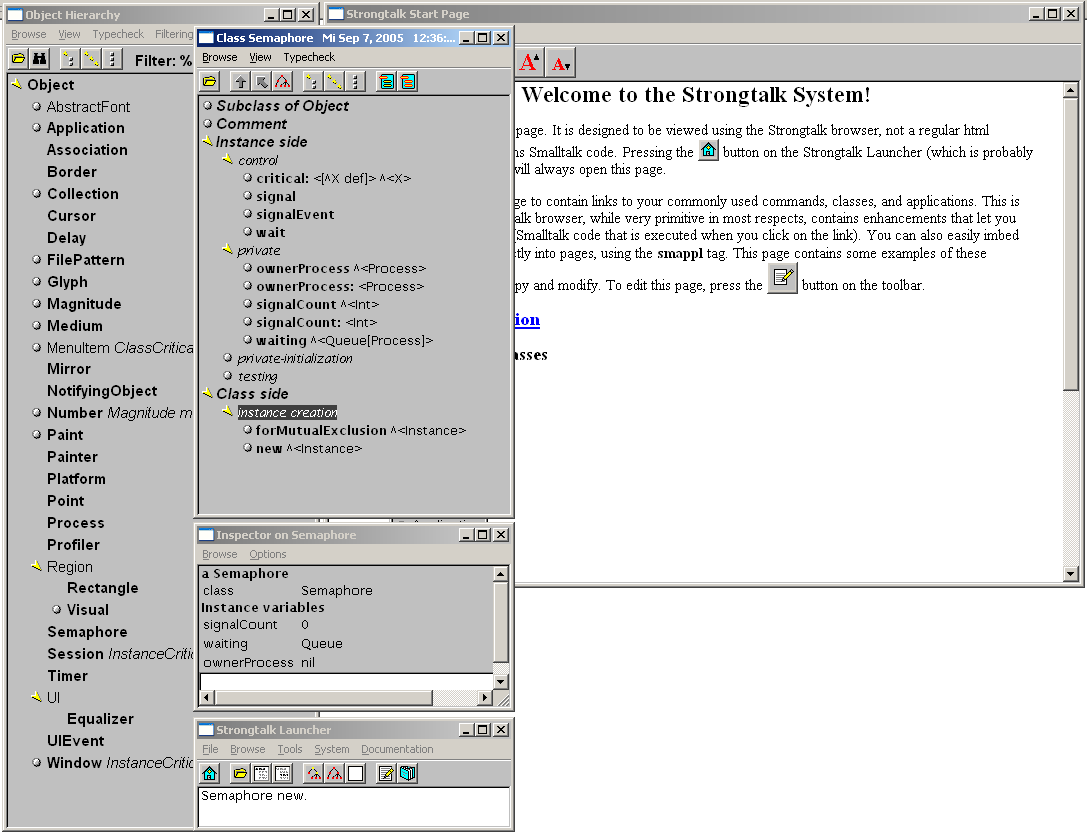This screenshot has height=835, width=1087.
Task: Expand the Collection node bullet
Action: pos(37,193)
